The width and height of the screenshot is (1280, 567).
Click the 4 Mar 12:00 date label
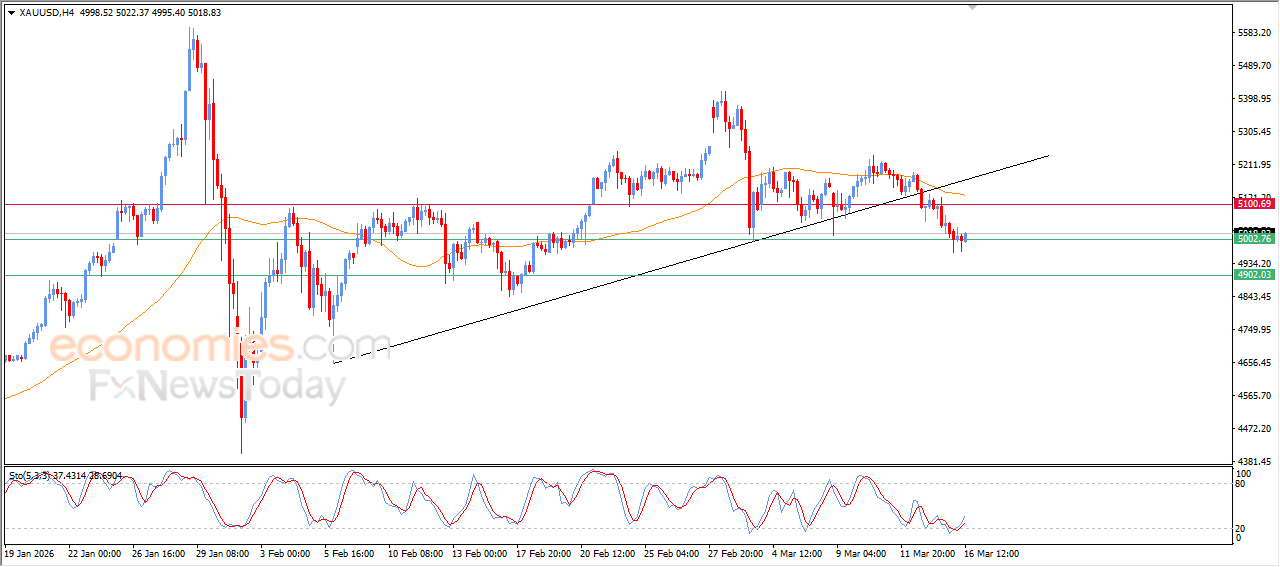(799, 552)
